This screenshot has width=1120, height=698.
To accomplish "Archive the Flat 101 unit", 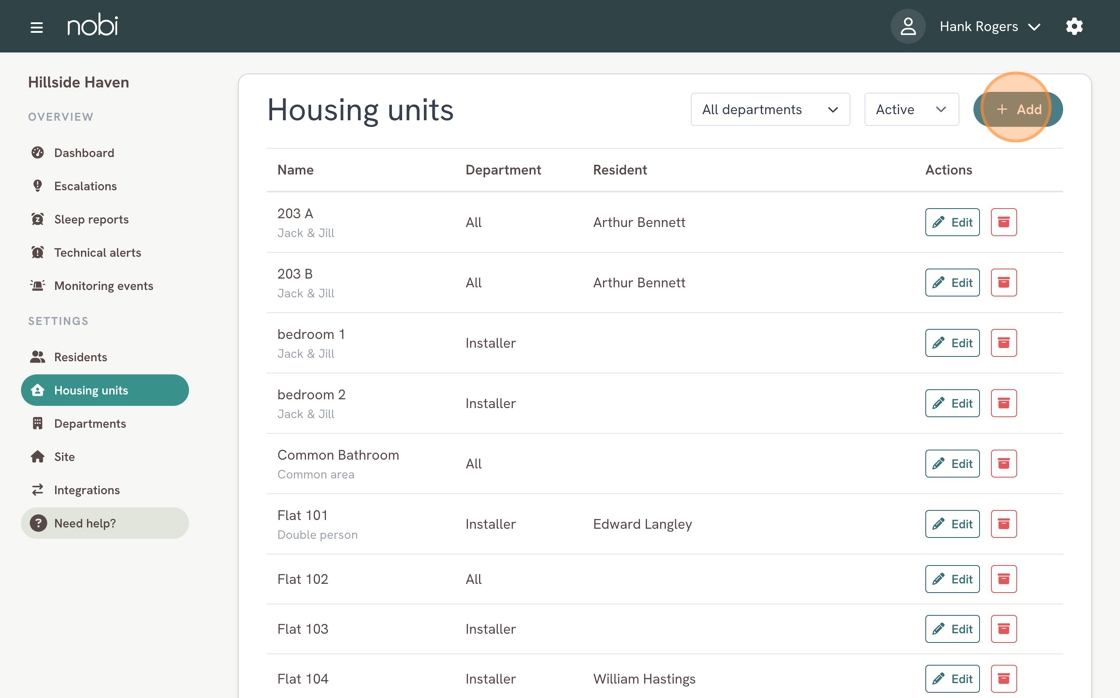I will pyautogui.click(x=1004, y=524).
